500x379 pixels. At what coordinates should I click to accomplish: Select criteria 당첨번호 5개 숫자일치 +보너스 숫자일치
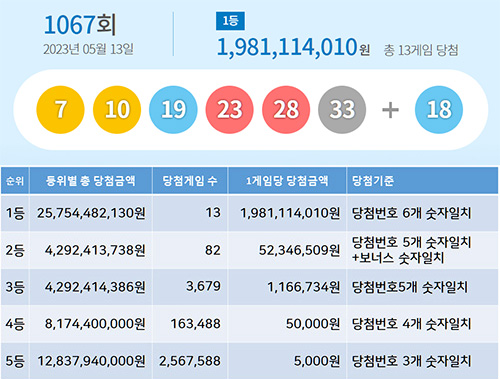click(412, 250)
